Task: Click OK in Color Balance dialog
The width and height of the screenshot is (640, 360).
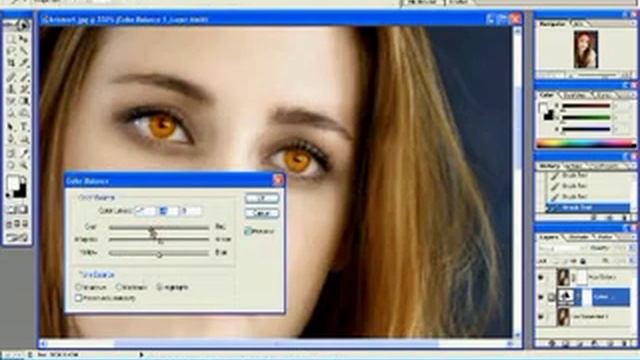Action: [262, 198]
